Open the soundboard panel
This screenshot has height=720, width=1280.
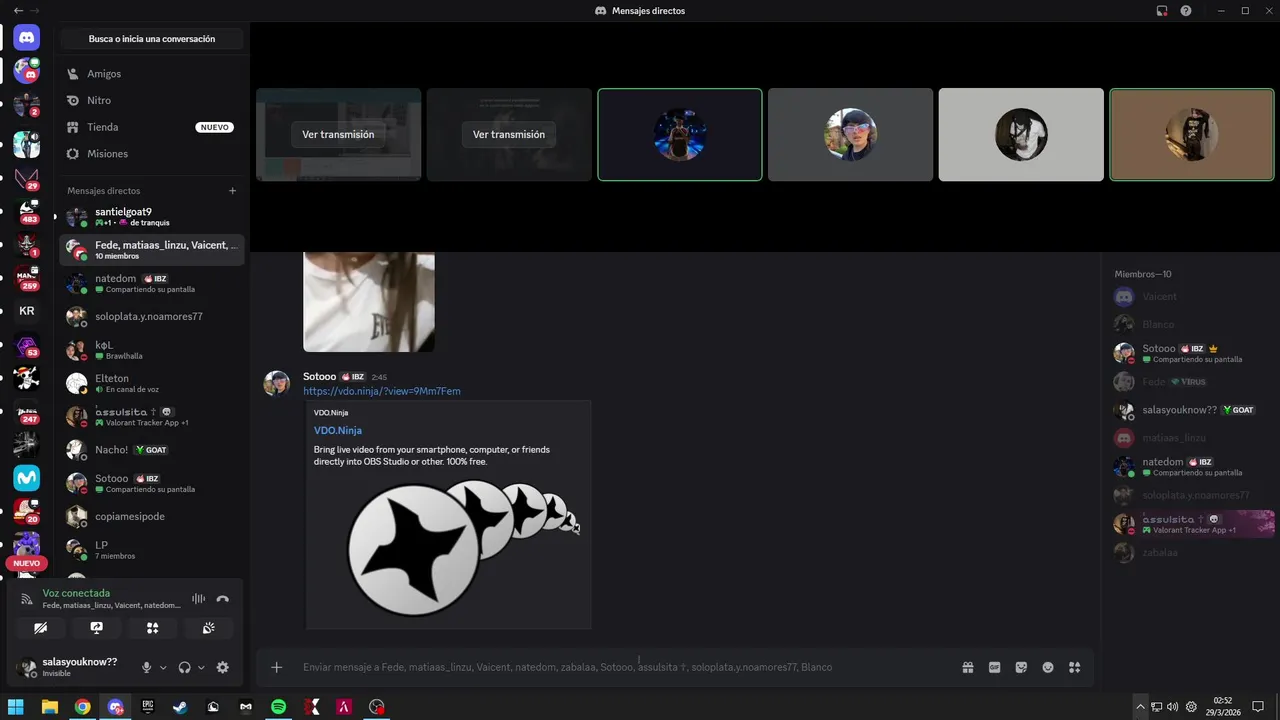pos(208,628)
